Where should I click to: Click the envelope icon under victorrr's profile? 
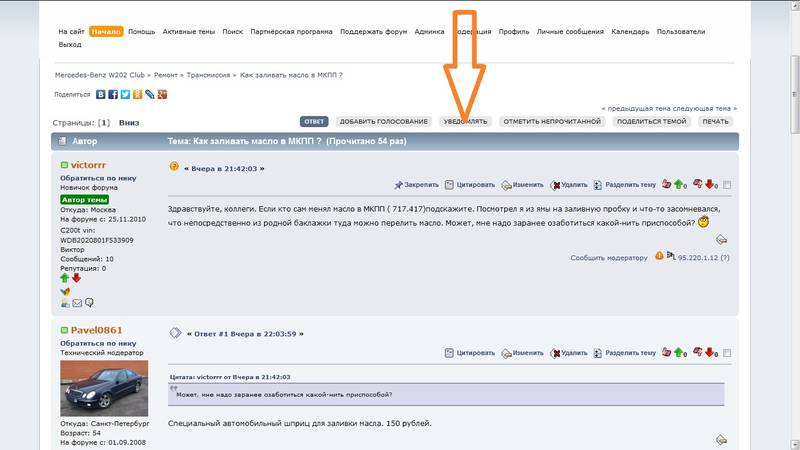(x=77, y=302)
